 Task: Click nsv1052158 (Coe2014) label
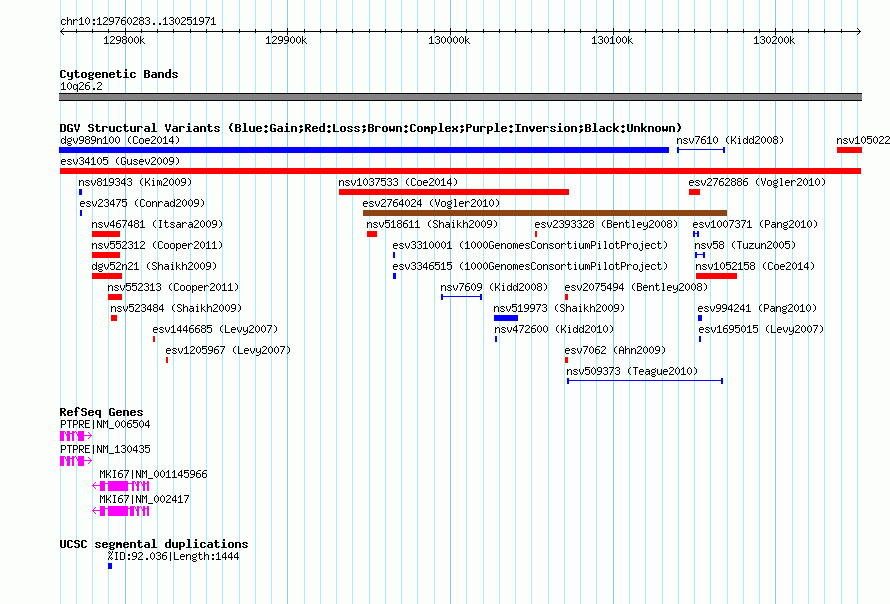click(755, 266)
